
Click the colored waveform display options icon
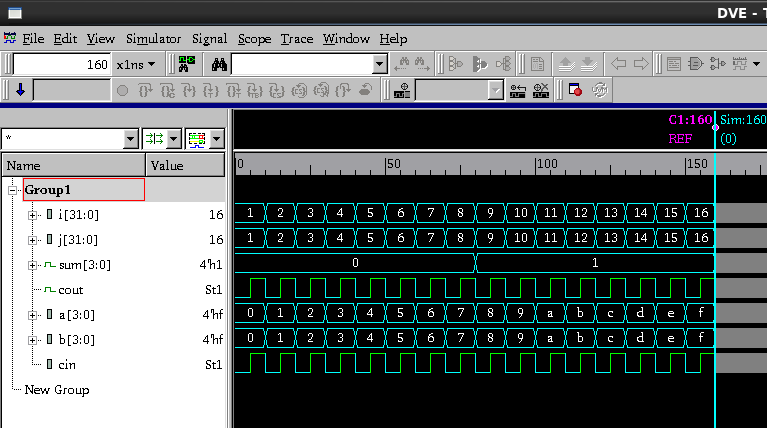pos(197,139)
